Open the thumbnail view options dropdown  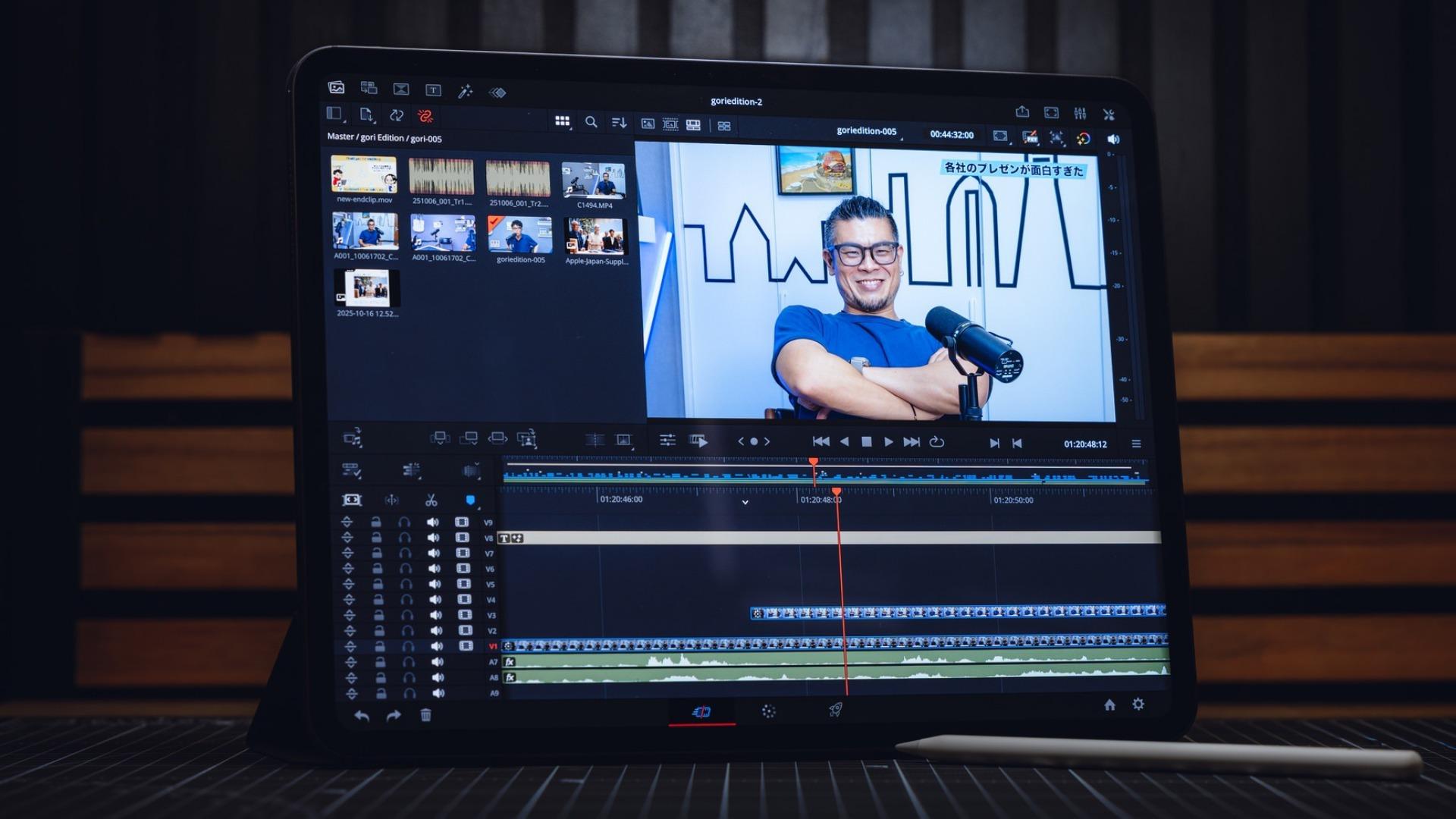562,121
